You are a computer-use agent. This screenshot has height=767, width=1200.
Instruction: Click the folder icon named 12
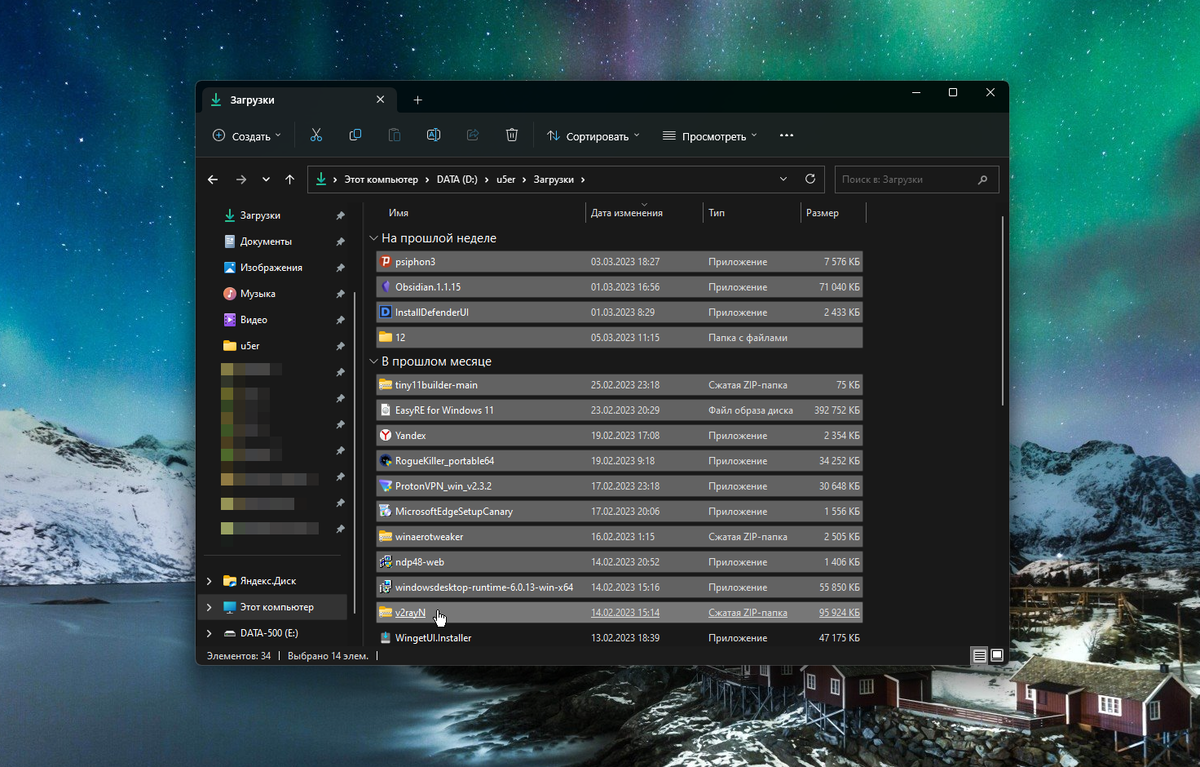coord(385,337)
